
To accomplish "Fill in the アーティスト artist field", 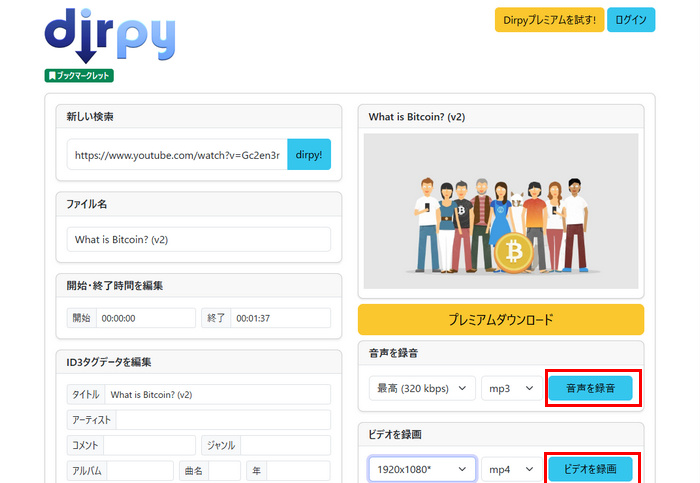I will click(223, 420).
